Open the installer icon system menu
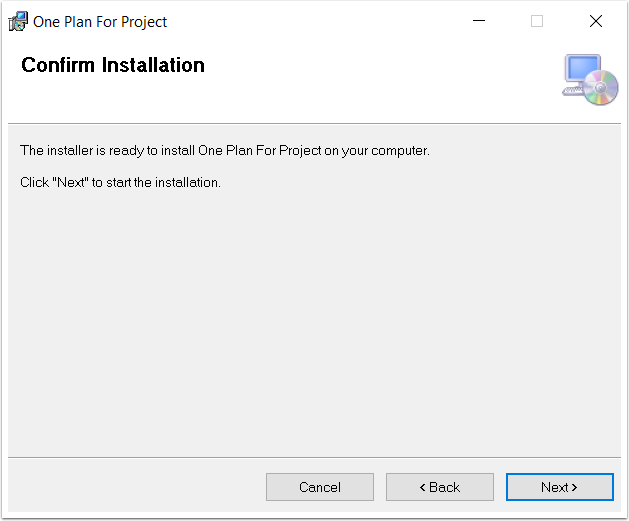 18,21
